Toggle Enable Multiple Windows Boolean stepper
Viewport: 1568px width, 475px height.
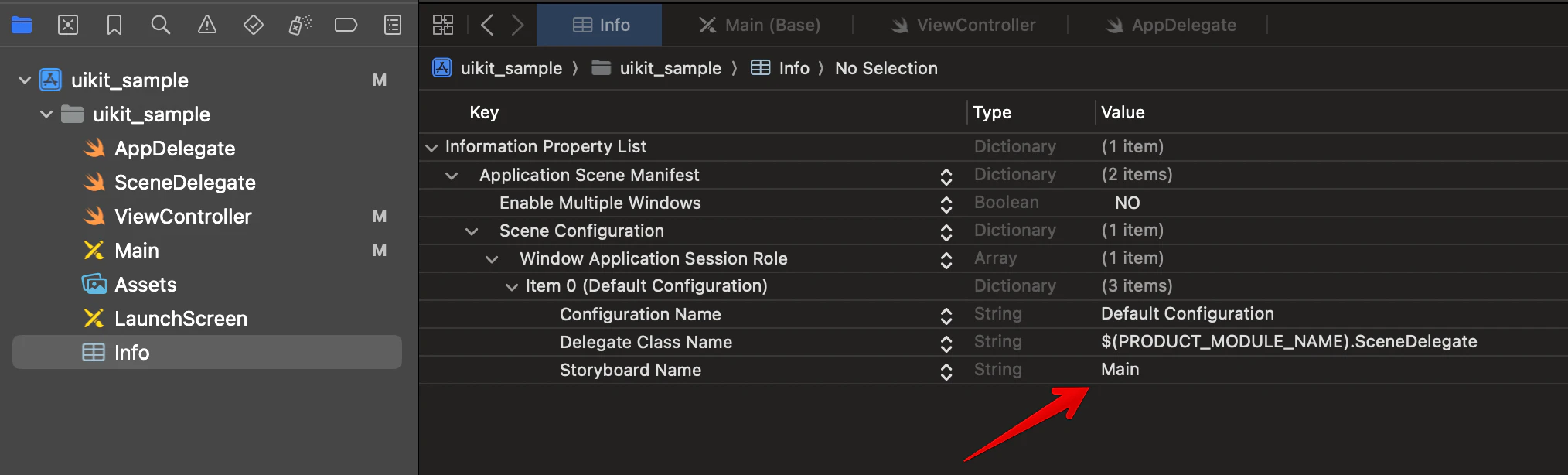pos(946,204)
